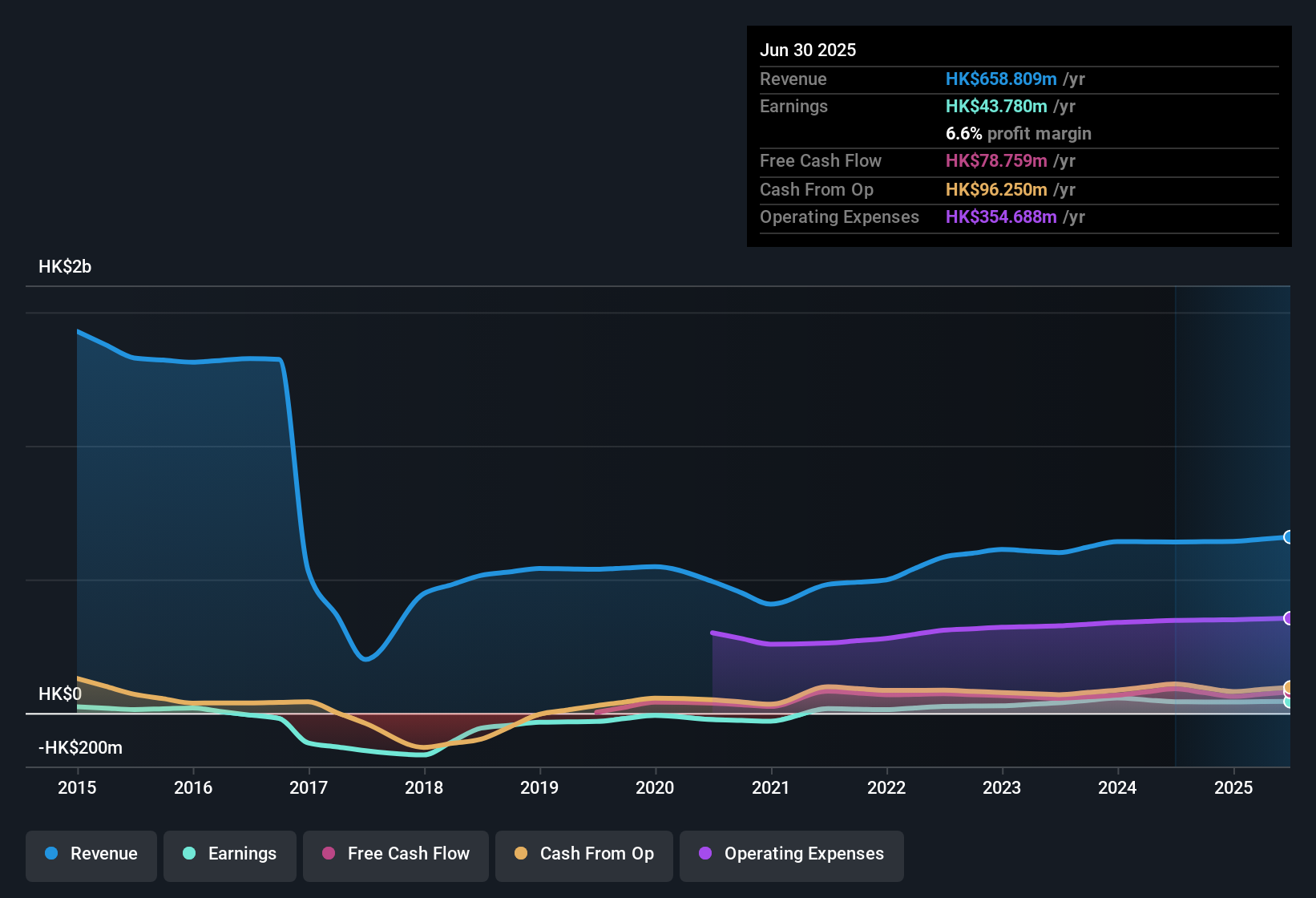
Task: Click the 6.6% profit margin text
Action: (1018, 134)
